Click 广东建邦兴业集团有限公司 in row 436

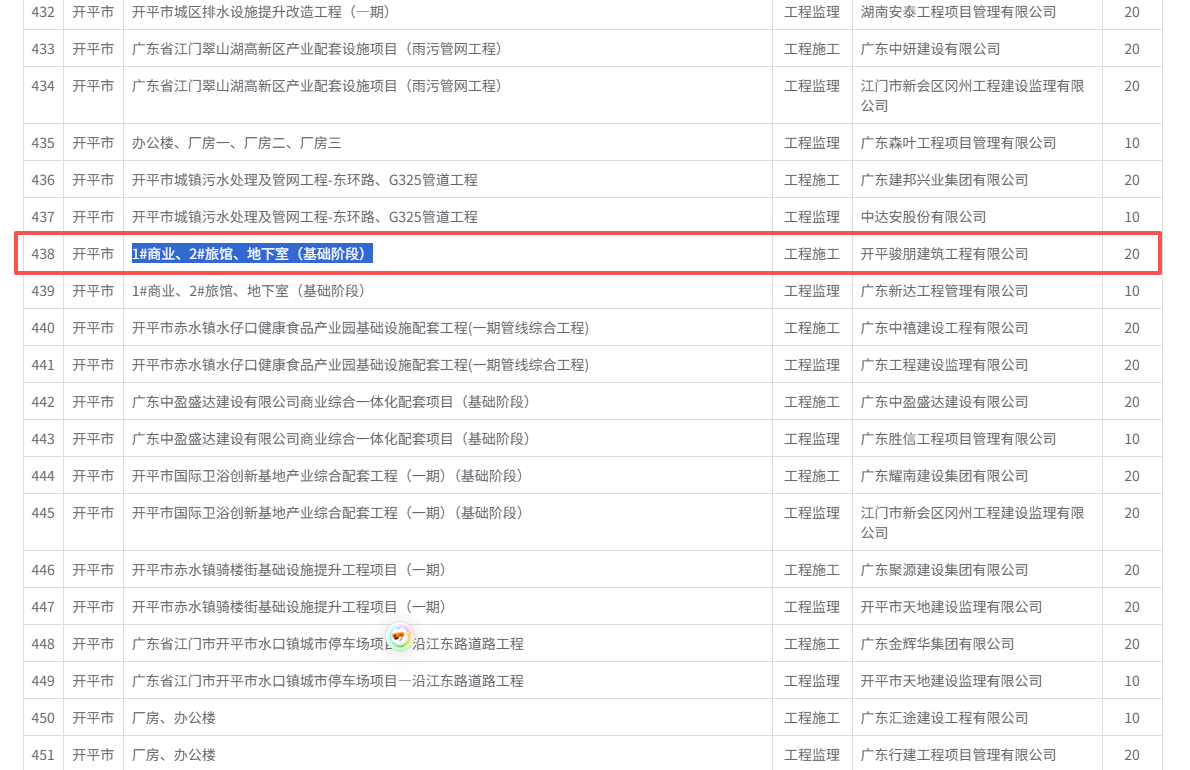(944, 180)
